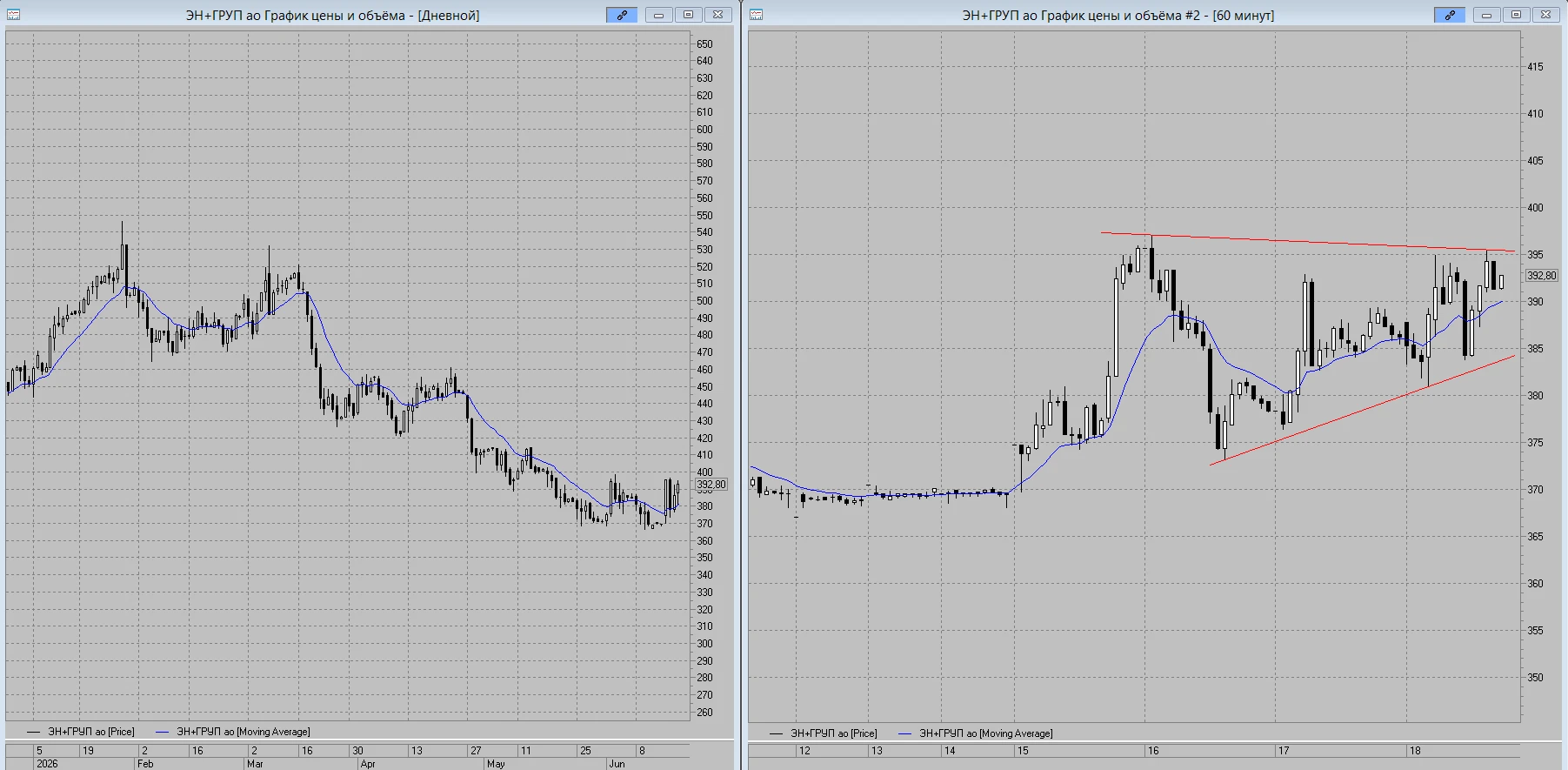Click the 260 price axis label on the daily chart

point(704,713)
